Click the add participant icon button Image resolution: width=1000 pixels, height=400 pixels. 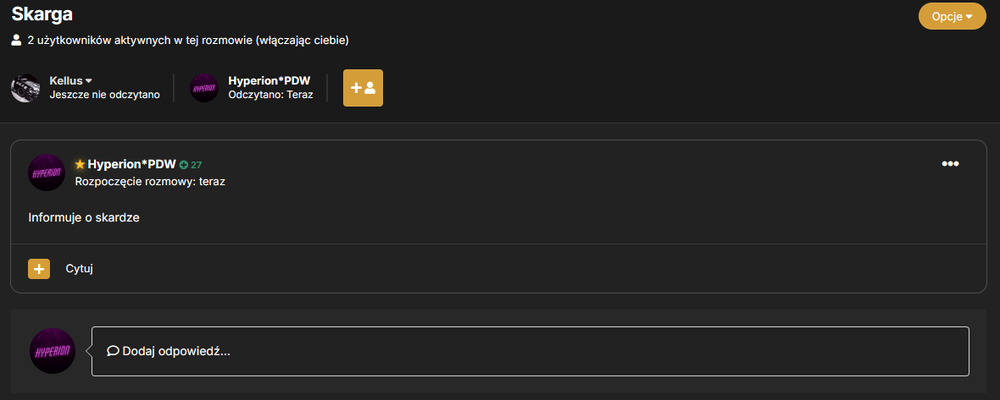(x=363, y=88)
